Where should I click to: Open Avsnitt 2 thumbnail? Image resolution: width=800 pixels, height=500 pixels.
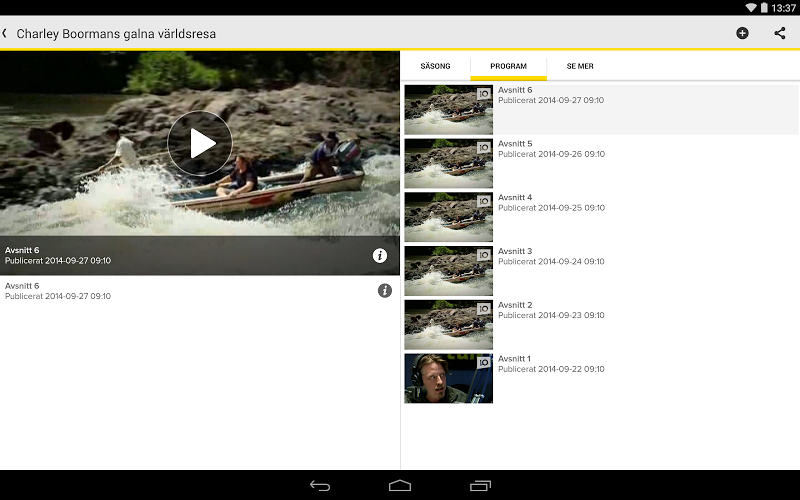pos(448,324)
